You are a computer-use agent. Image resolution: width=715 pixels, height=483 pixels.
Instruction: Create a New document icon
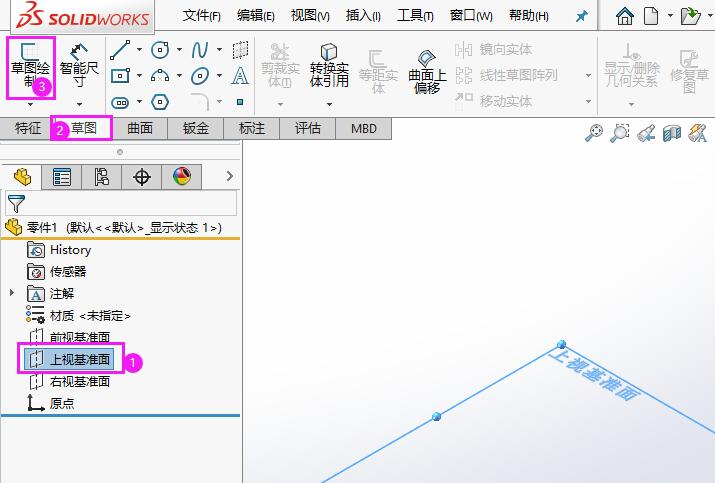651,16
